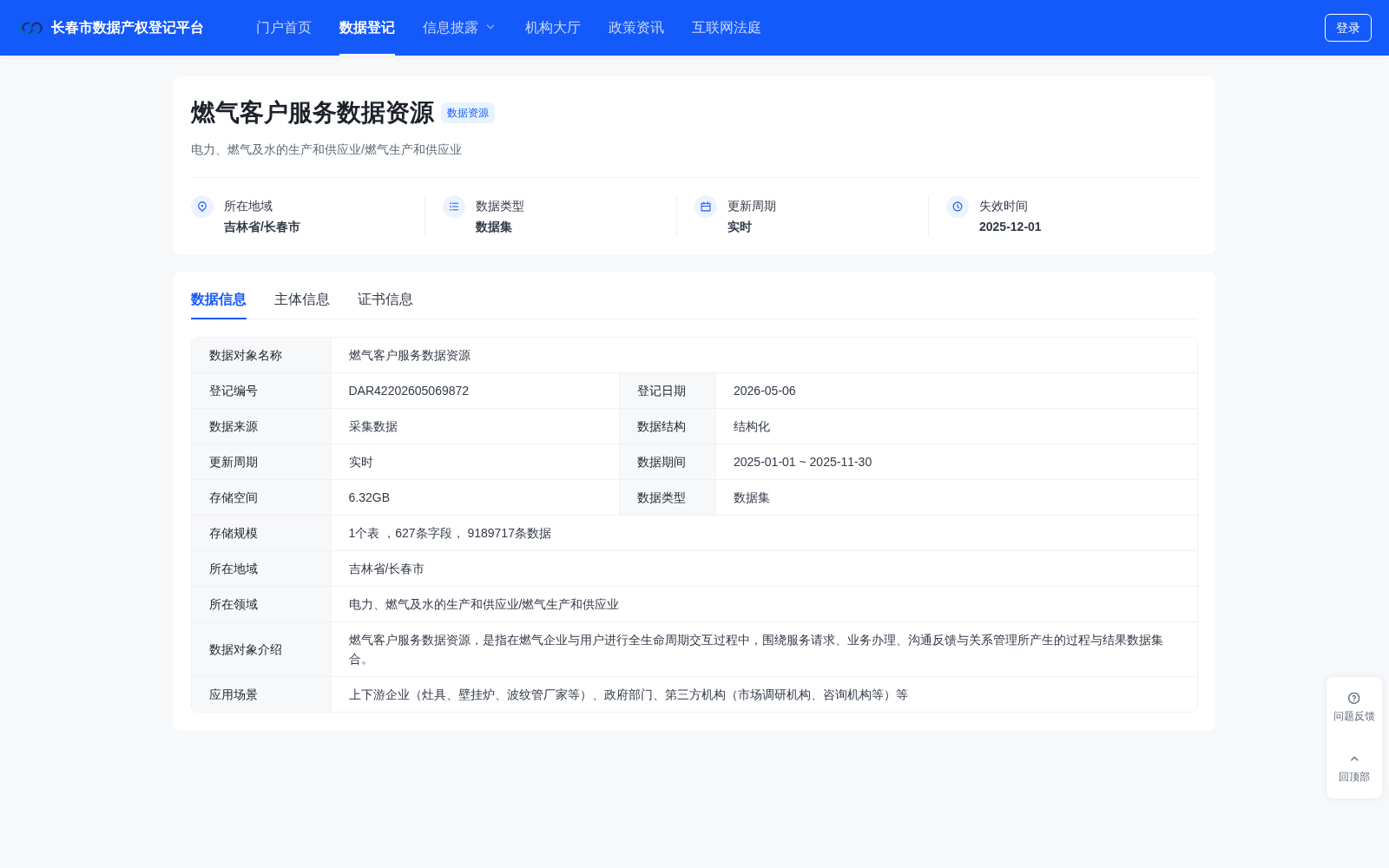Screen dimensions: 1389x868
Task: Click the registration number DAR42202605069872
Action: click(x=409, y=391)
